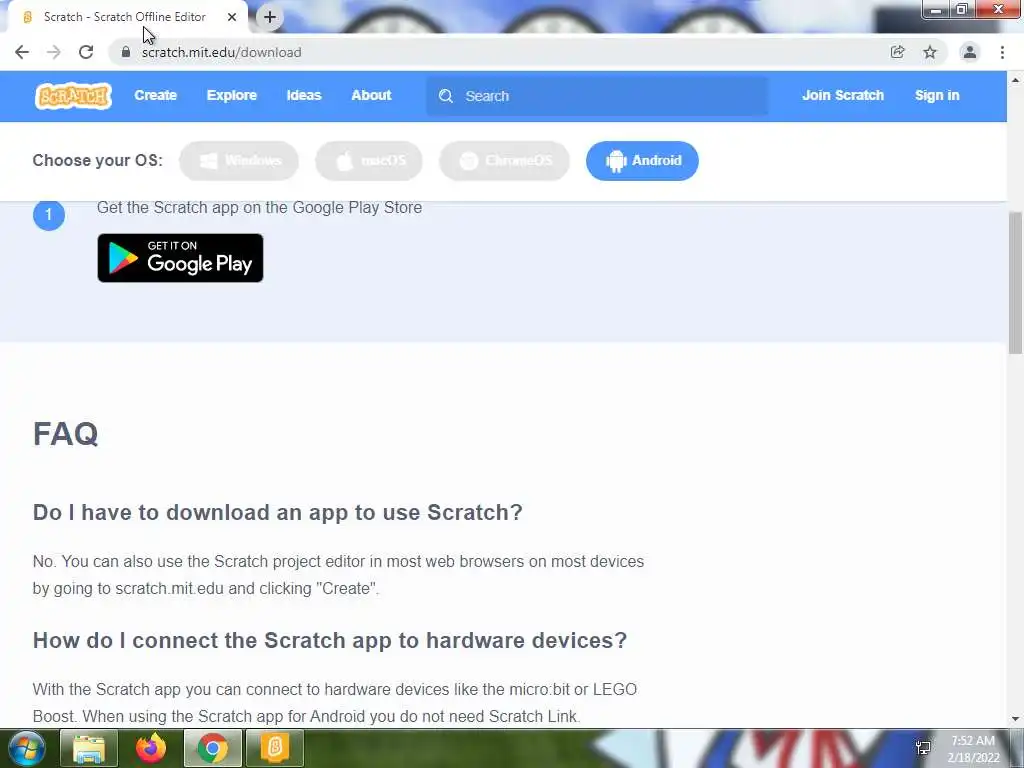This screenshot has height=768, width=1024.
Task: Click "Do I have to download an app" heading
Action: 278,513
